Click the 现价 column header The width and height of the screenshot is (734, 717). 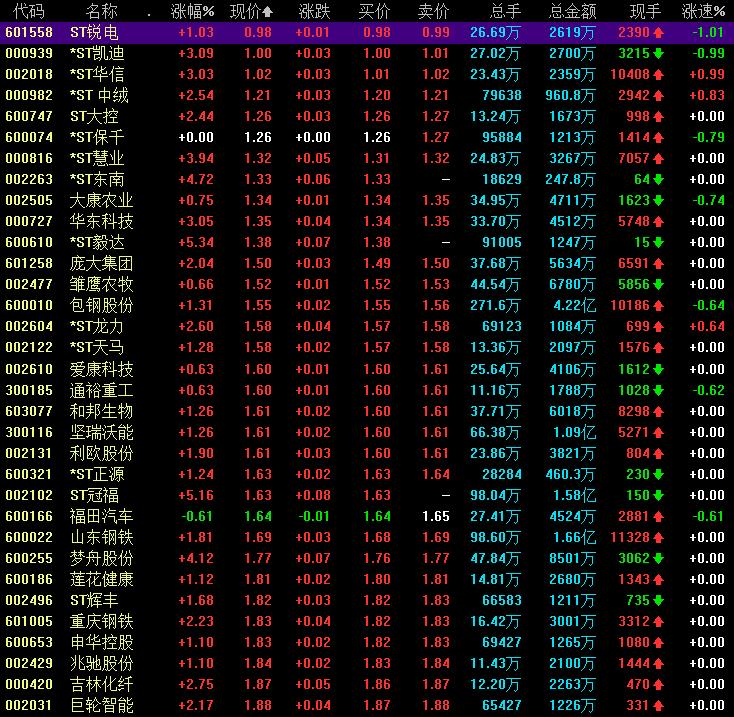246,11
